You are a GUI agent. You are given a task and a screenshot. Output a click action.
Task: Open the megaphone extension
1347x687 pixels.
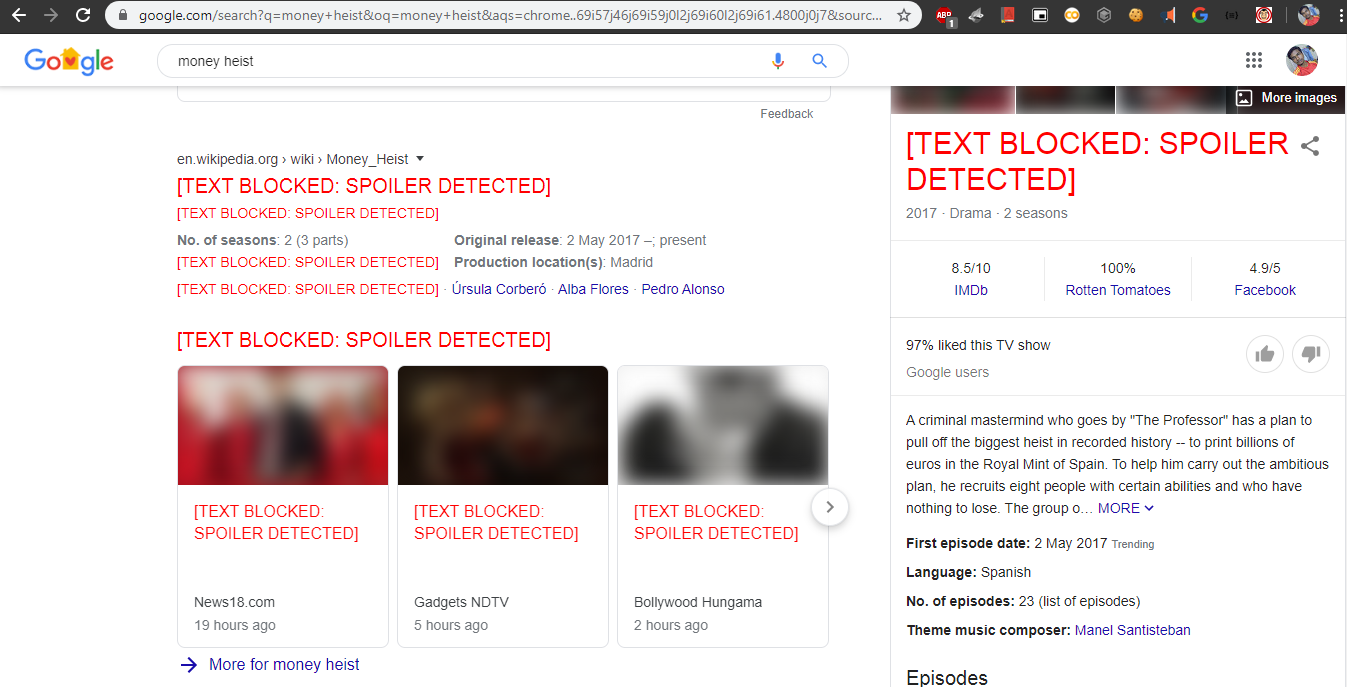point(1169,15)
